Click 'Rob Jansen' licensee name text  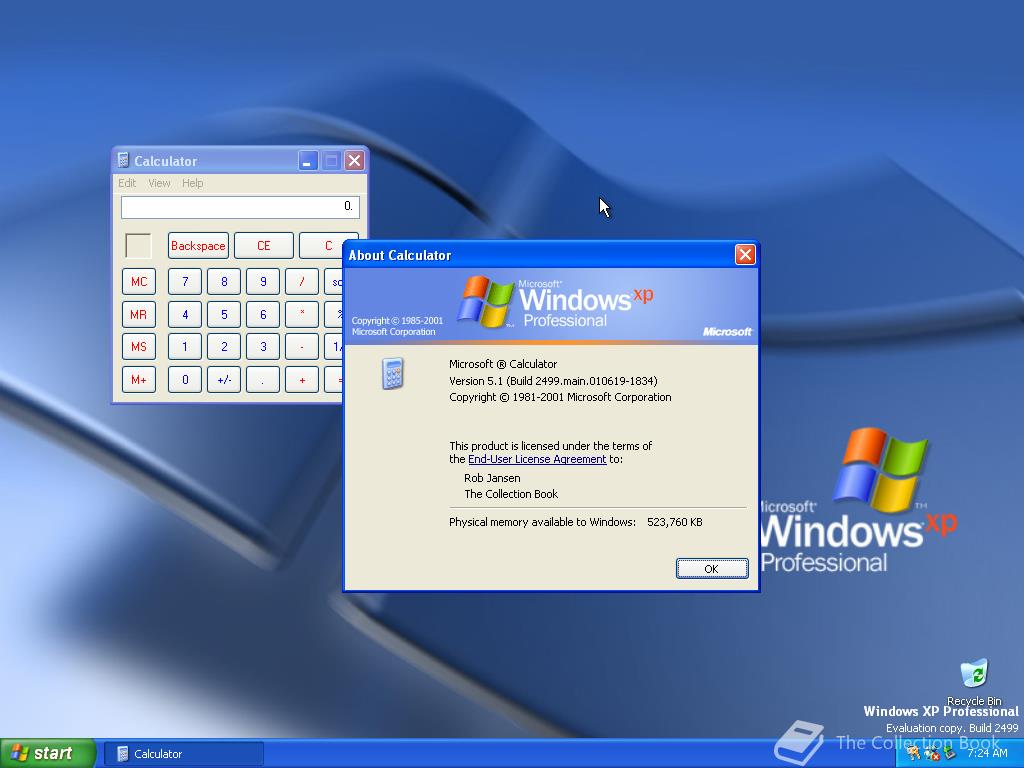tap(492, 478)
